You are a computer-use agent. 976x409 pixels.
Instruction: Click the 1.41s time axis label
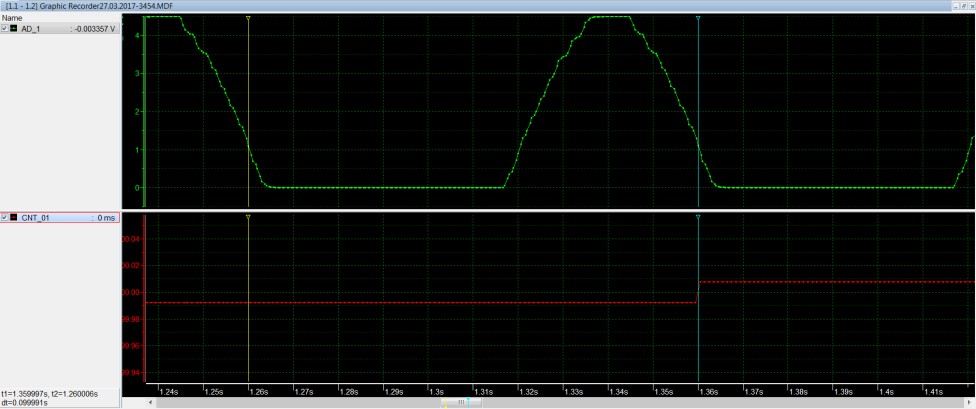(932, 392)
